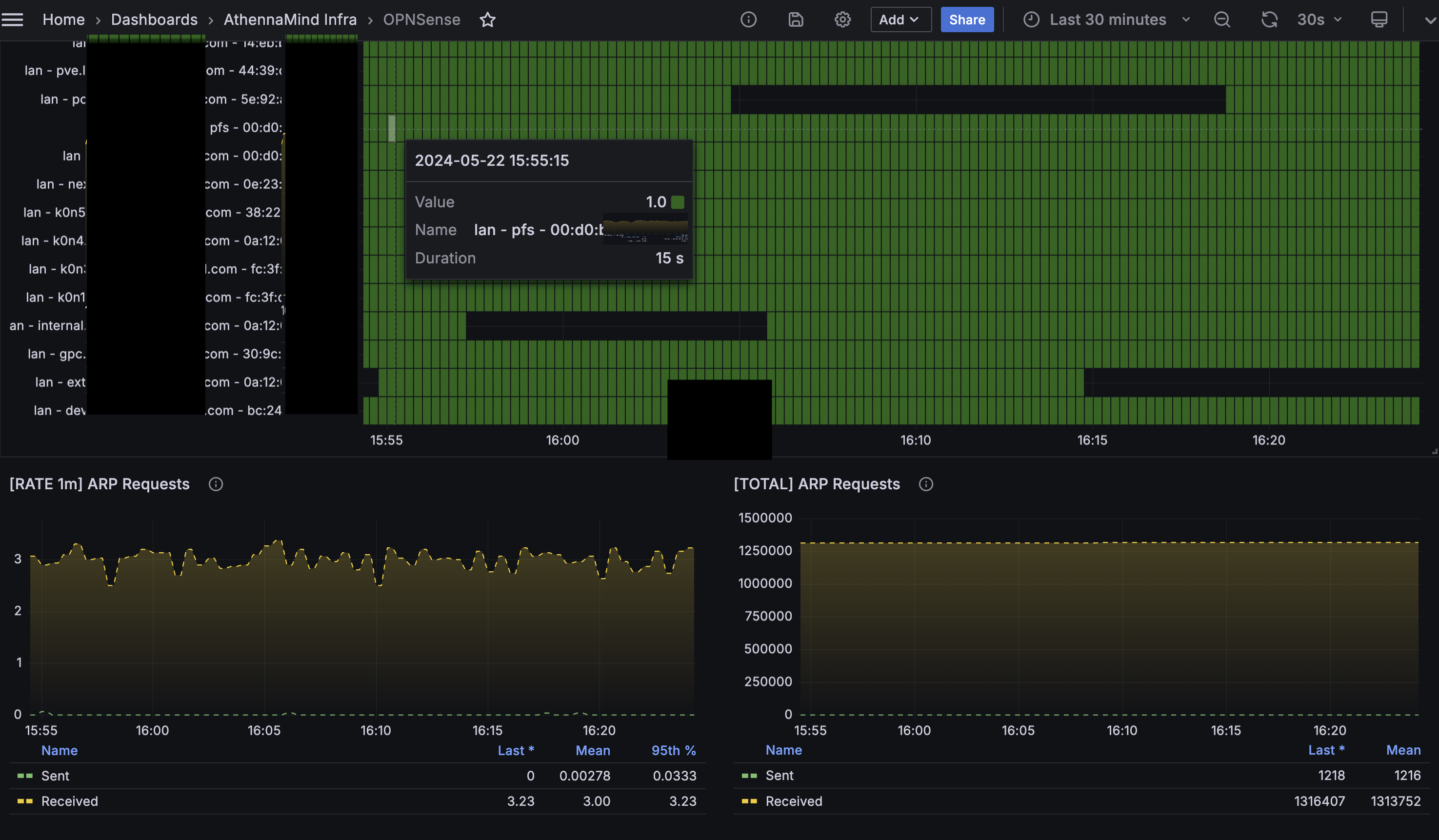Show info for TOTAL ARP Requests panel
The width and height of the screenshot is (1439, 840).
(x=926, y=484)
